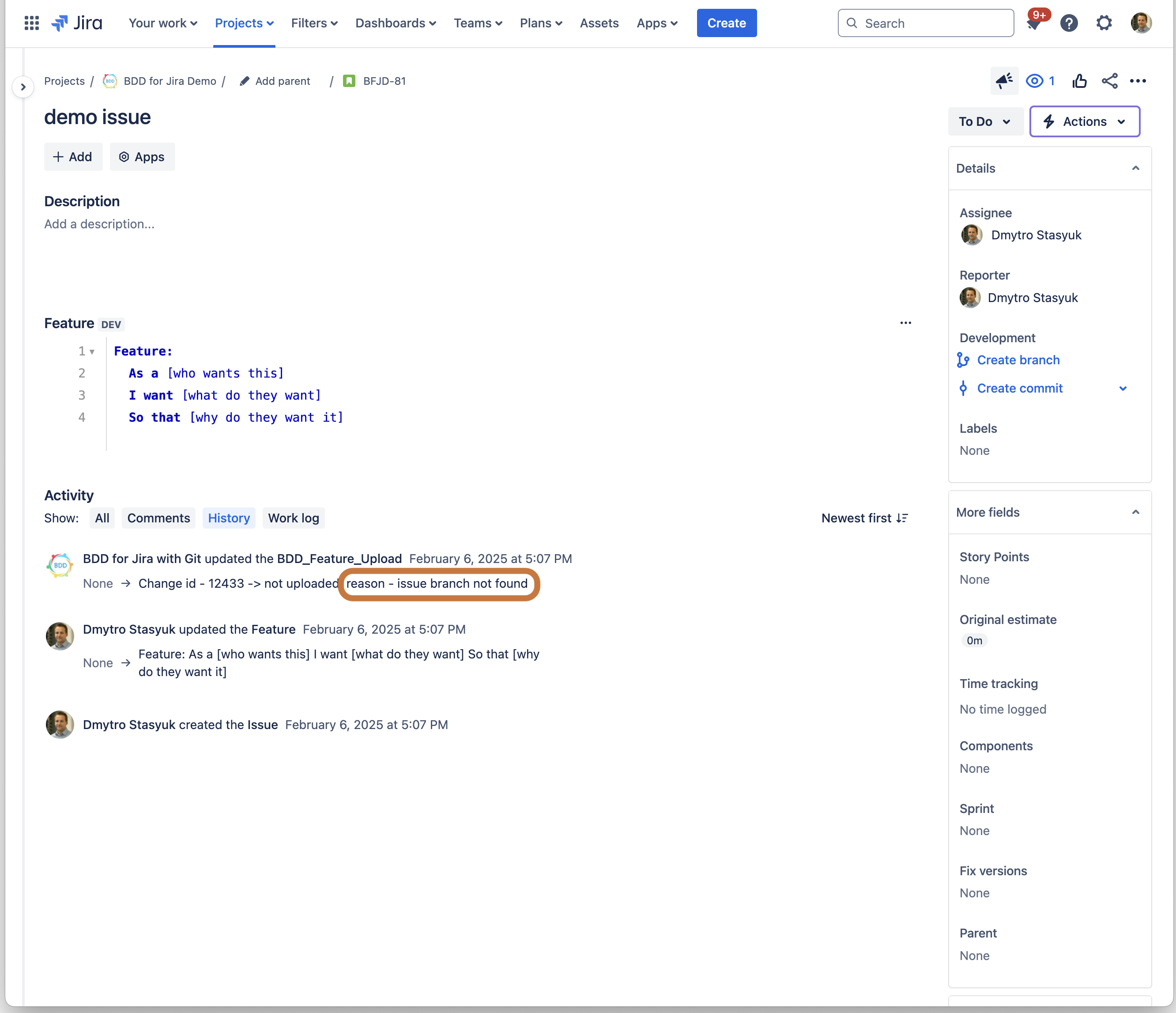Open the help question mark icon
This screenshot has height=1013, width=1176.
pos(1069,23)
